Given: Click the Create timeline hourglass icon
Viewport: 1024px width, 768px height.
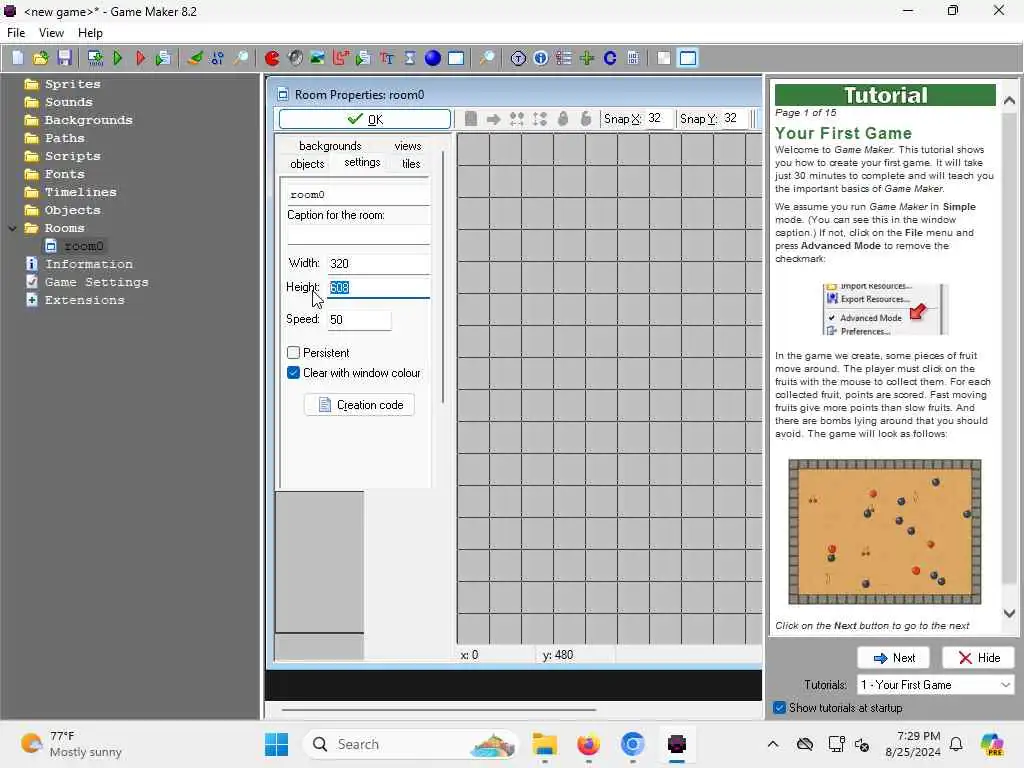Looking at the screenshot, I should pyautogui.click(x=409, y=58).
